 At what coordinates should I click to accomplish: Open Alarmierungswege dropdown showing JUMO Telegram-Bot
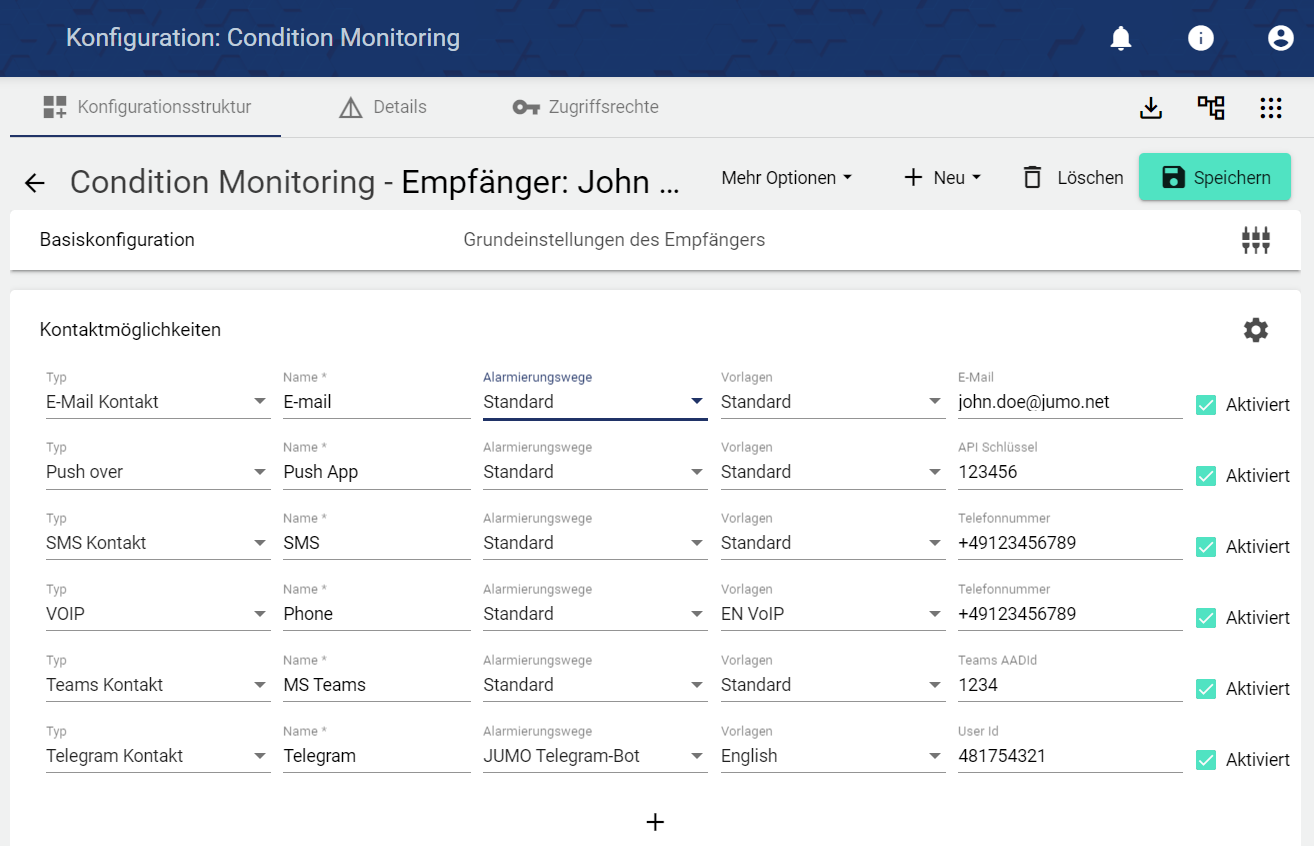click(594, 756)
